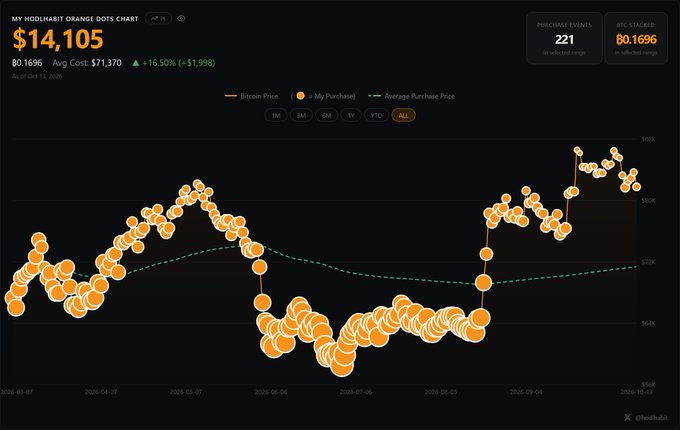Click the 2026-10-13 date label
Viewport: 680px width, 430px height.
[x=636, y=392]
